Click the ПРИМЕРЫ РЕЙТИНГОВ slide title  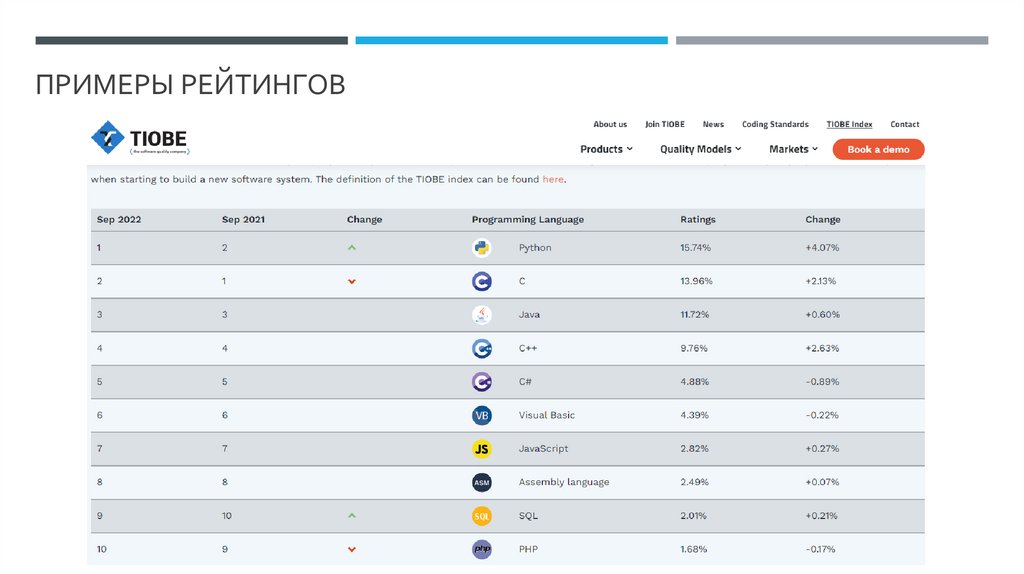point(190,84)
